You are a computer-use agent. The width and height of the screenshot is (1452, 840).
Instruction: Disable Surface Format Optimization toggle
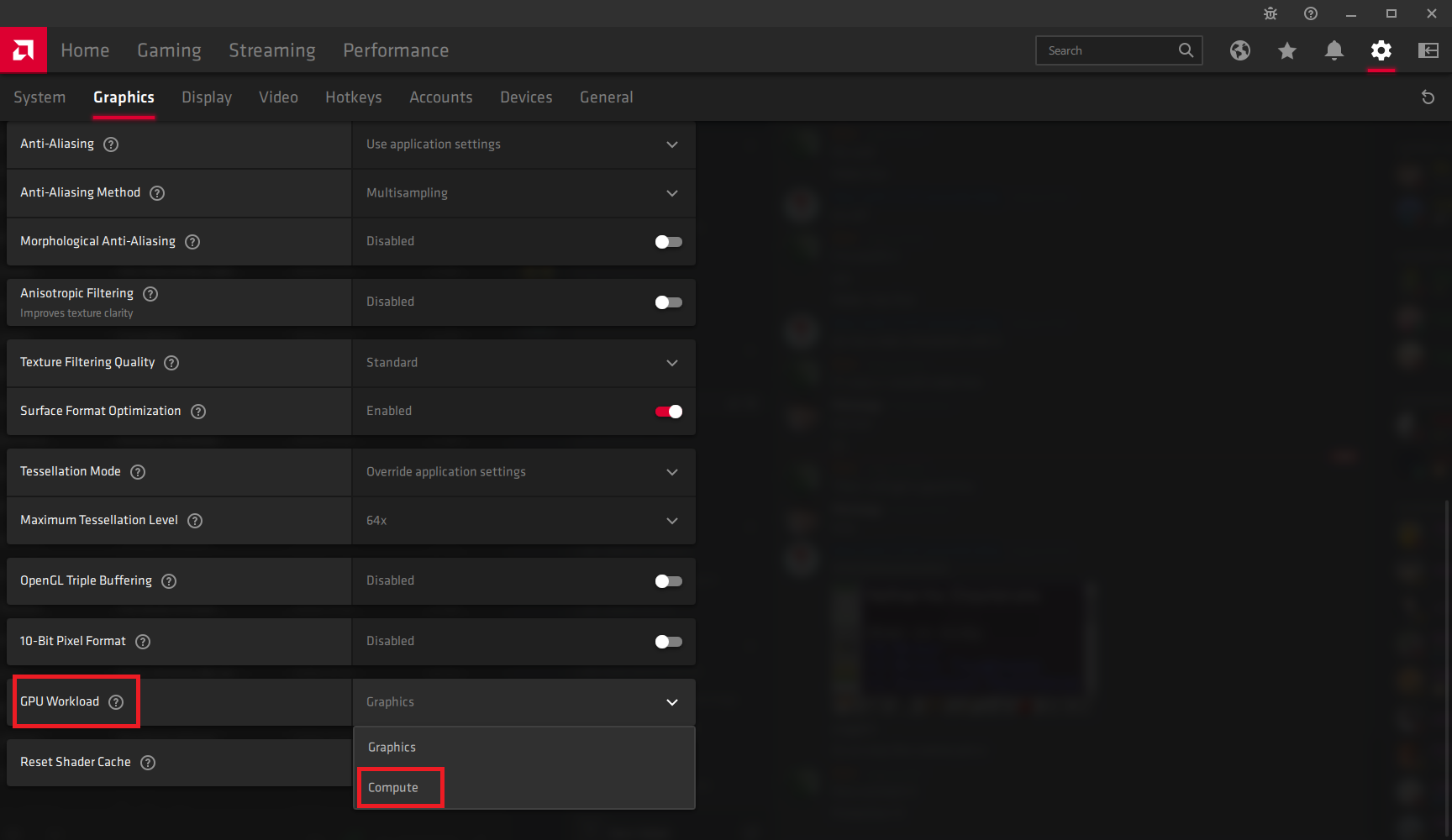pyautogui.click(x=669, y=412)
